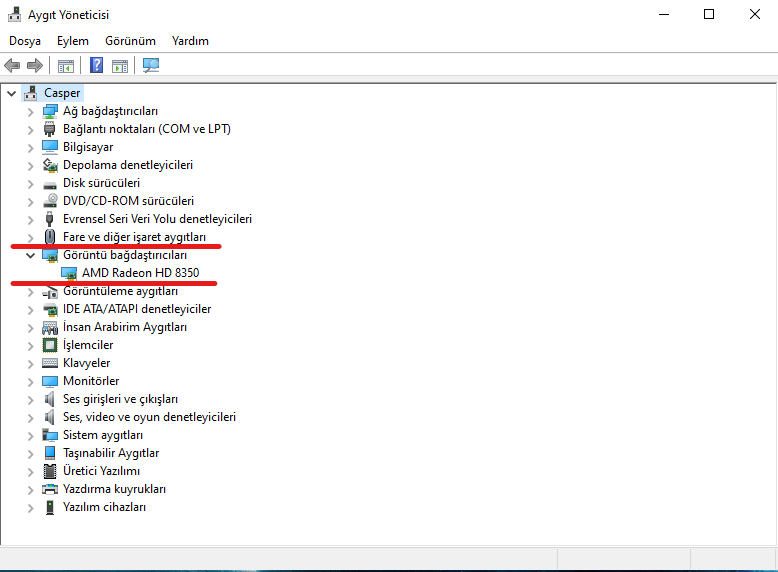Click the Üretici Yazılımı chip icon

[50, 471]
